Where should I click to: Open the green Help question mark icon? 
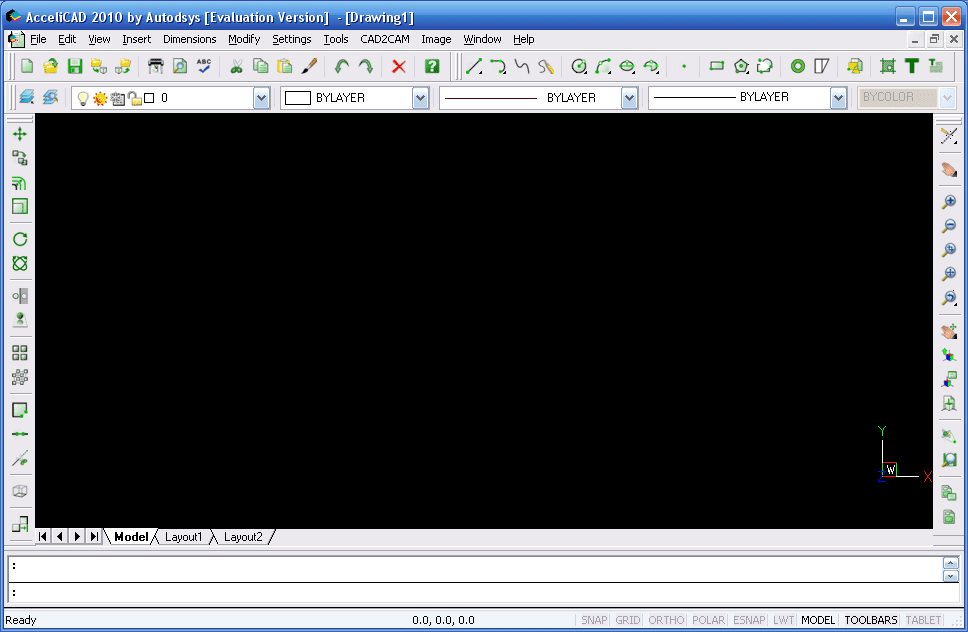pos(432,66)
